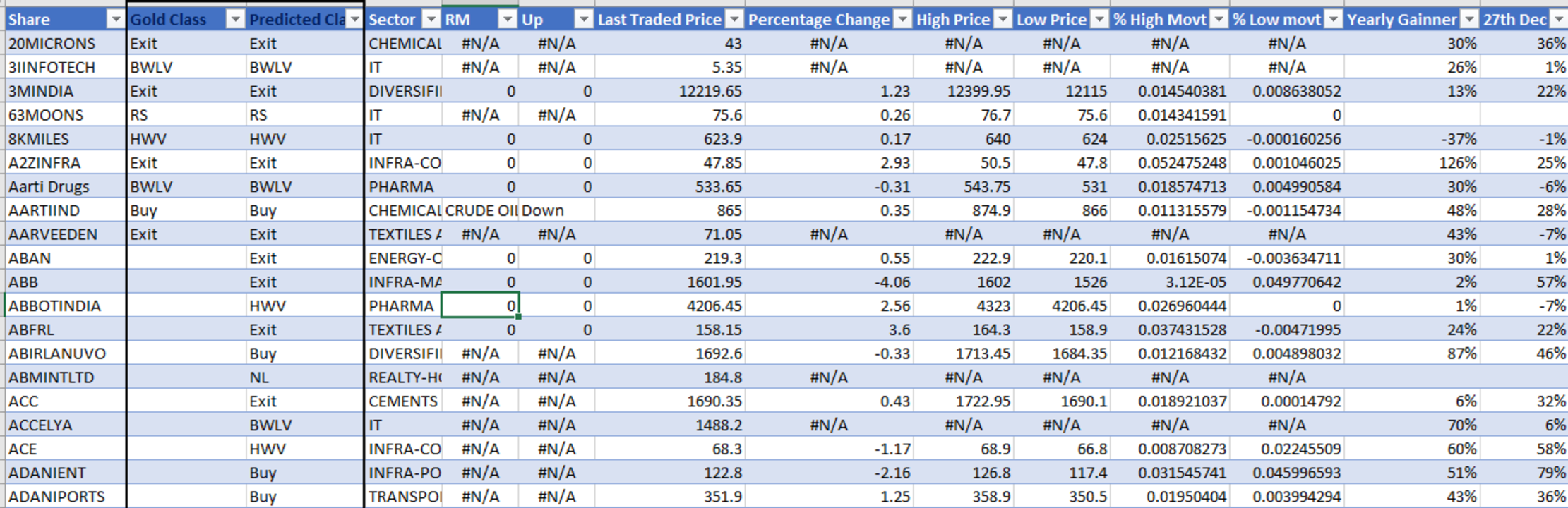Click the RM column filter arrow

507,20
